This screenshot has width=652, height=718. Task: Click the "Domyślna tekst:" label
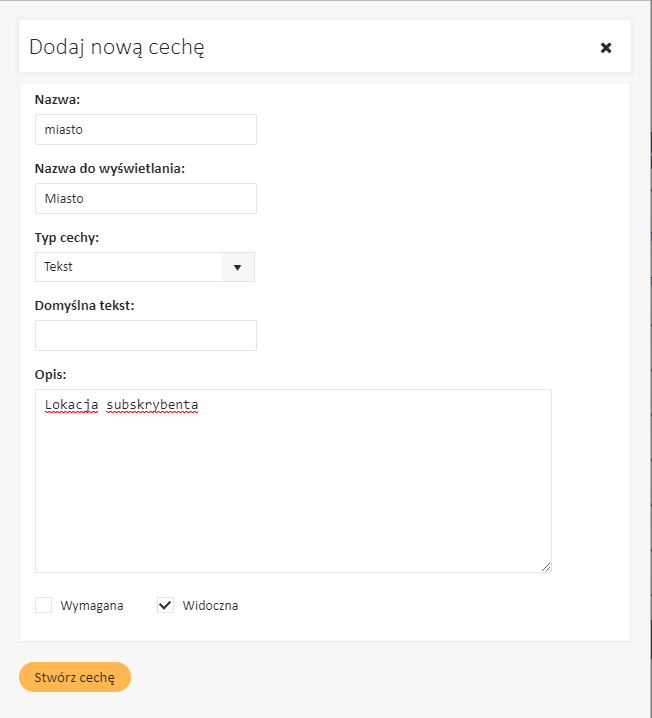(x=84, y=305)
